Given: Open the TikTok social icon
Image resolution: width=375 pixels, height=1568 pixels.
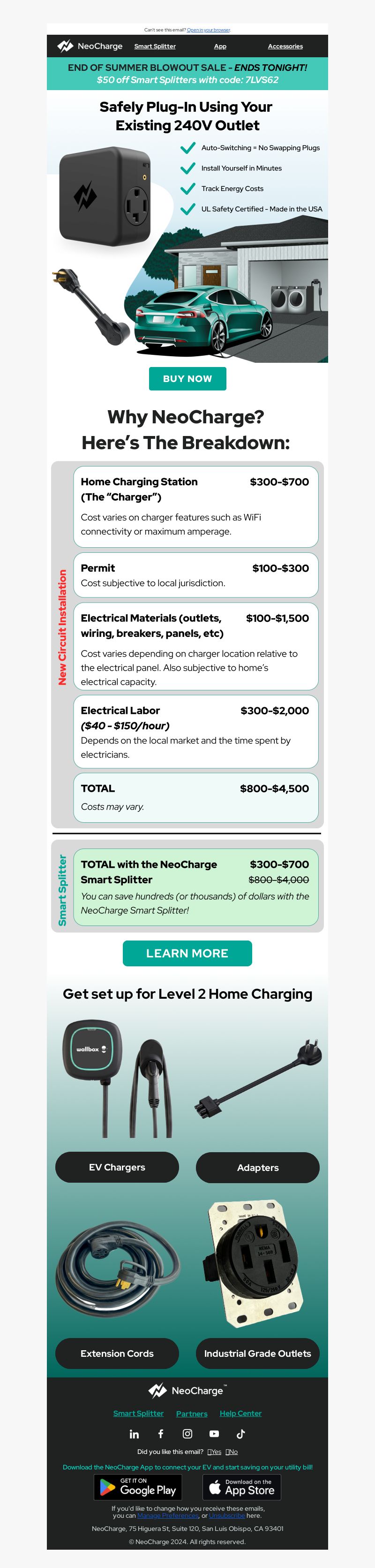Looking at the screenshot, I should (240, 1434).
